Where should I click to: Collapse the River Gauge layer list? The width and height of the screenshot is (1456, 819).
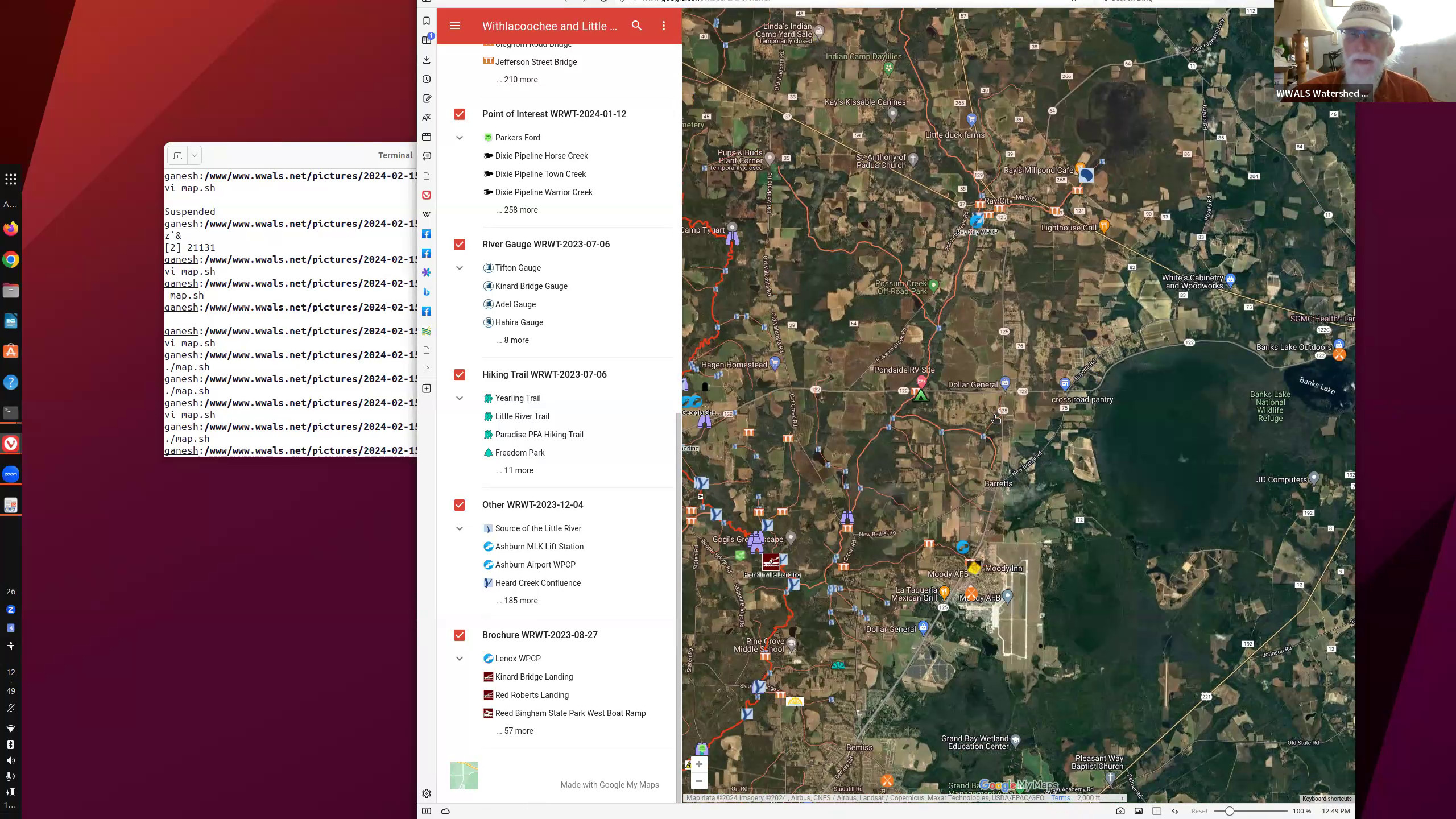pos(460,268)
